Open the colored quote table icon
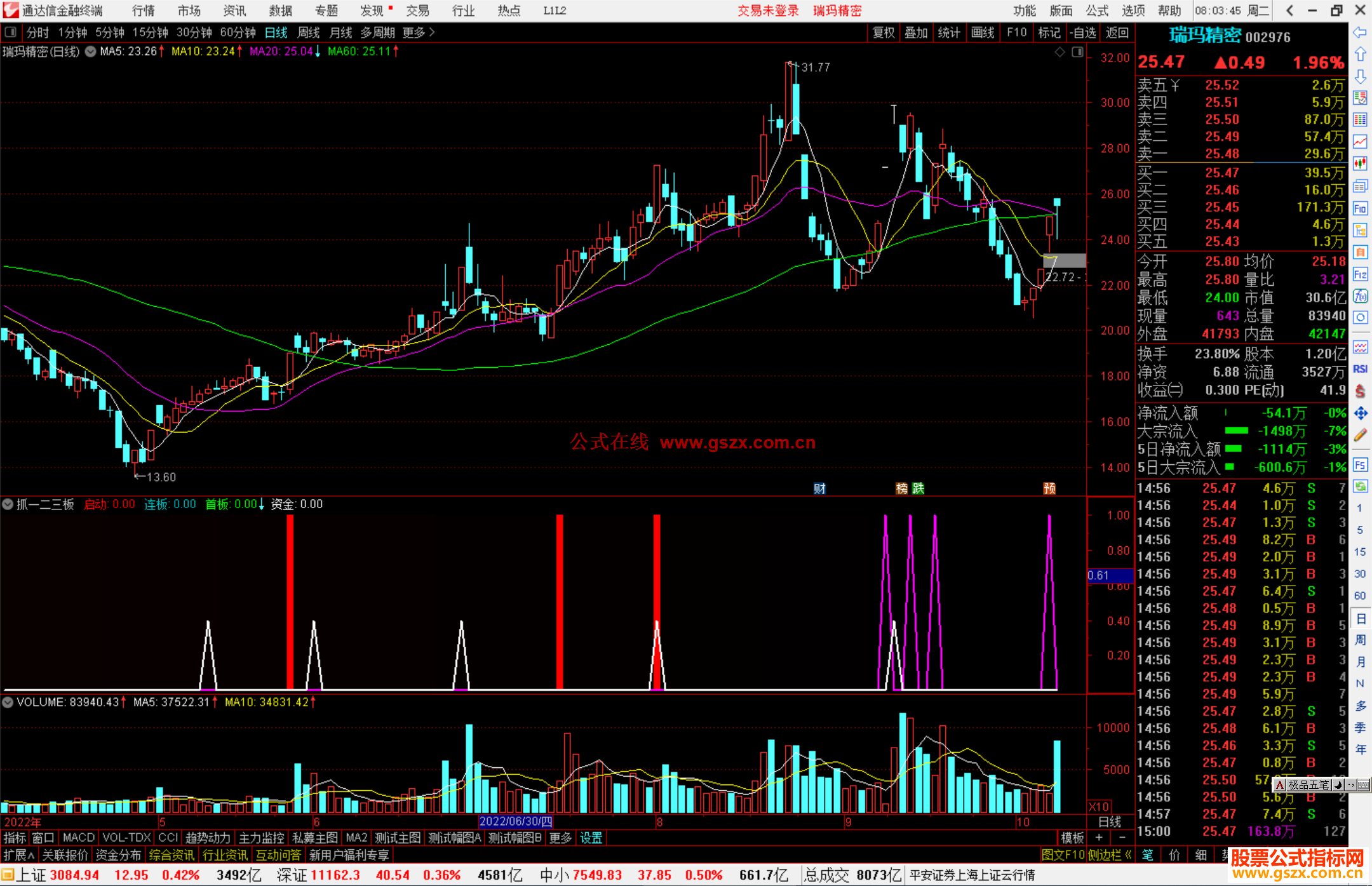 1360,119
